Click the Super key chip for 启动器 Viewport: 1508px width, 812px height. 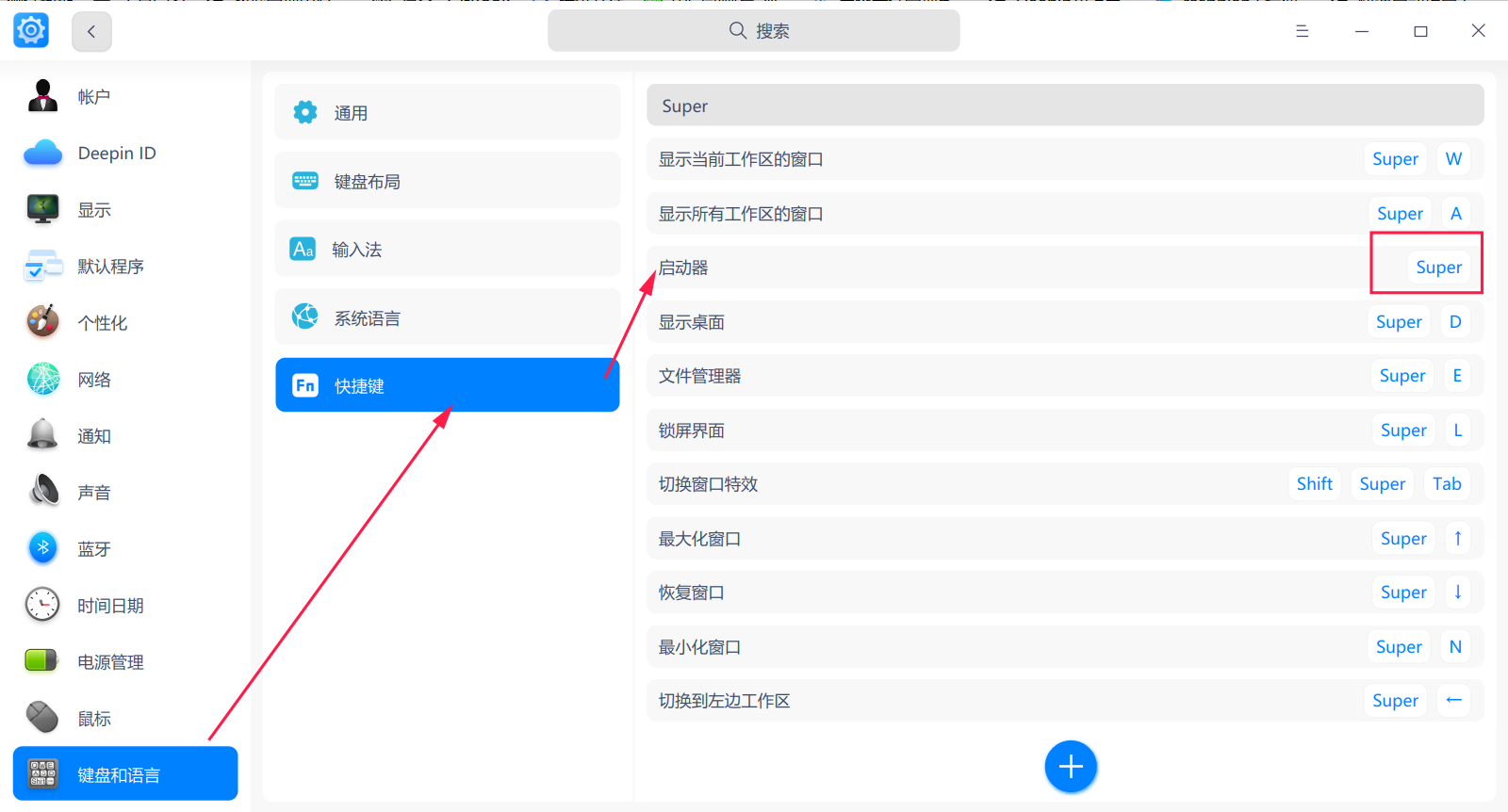(1439, 268)
